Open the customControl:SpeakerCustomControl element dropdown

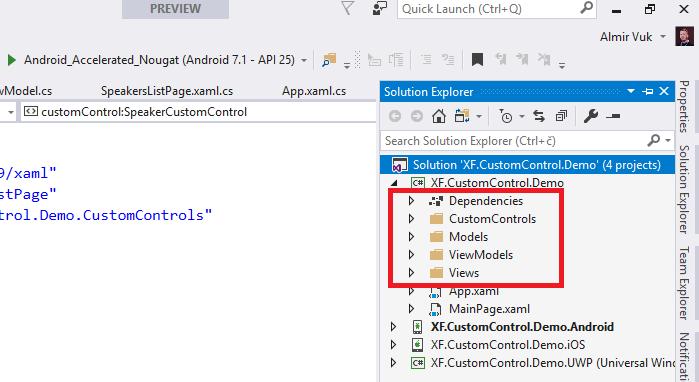click(x=198, y=112)
